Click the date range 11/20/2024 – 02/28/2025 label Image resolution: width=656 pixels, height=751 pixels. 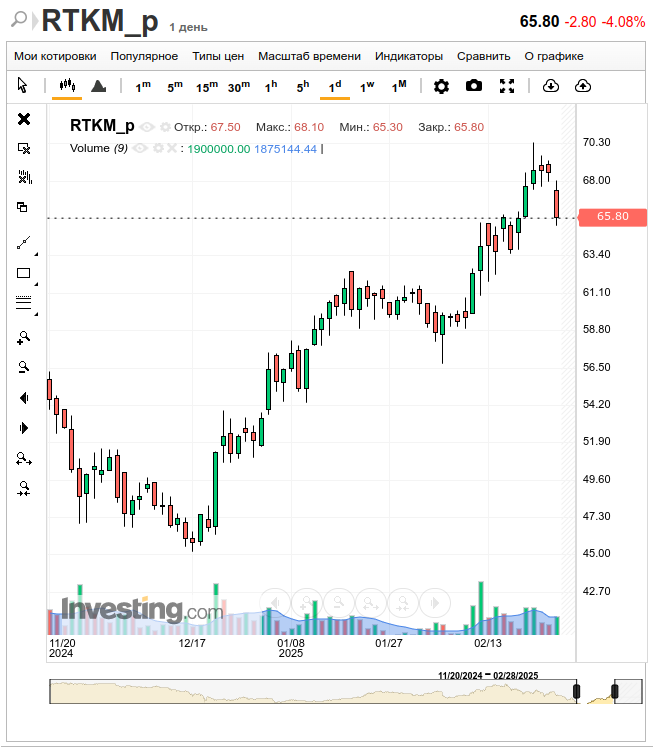(488, 675)
